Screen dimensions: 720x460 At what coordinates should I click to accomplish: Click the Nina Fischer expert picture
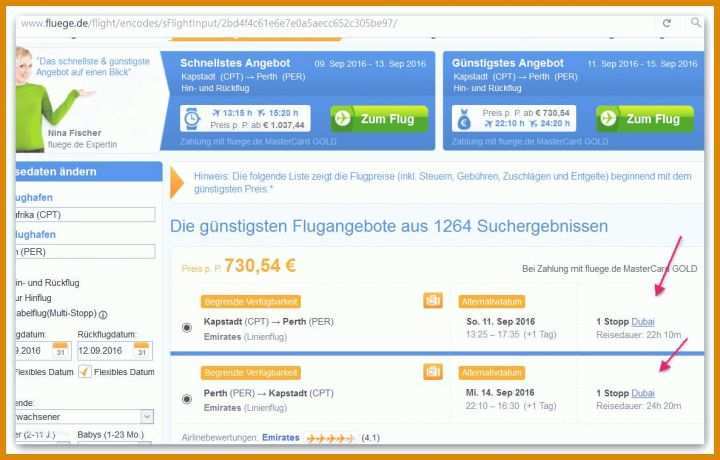46,99
